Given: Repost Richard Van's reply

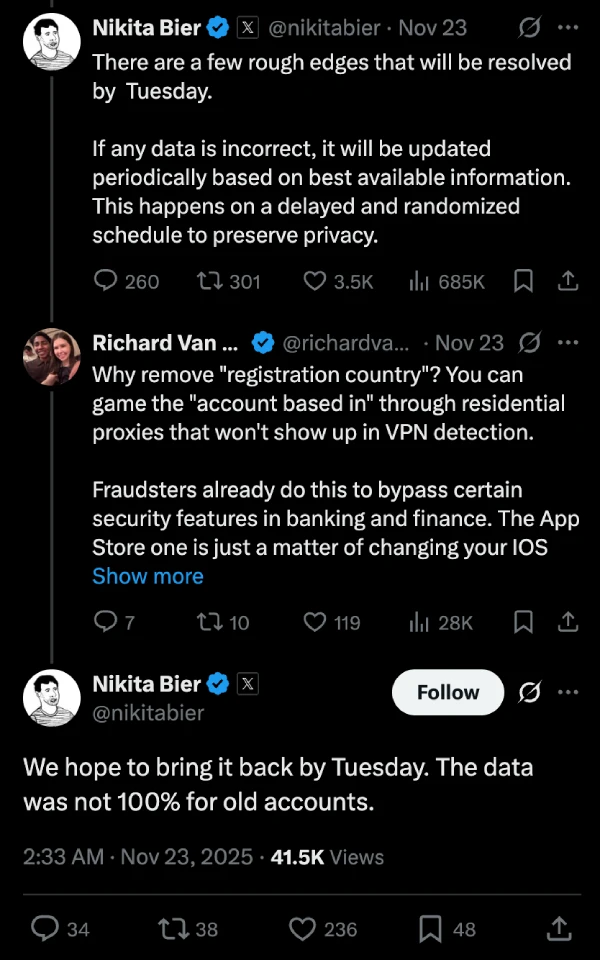Looking at the screenshot, I should (211, 622).
